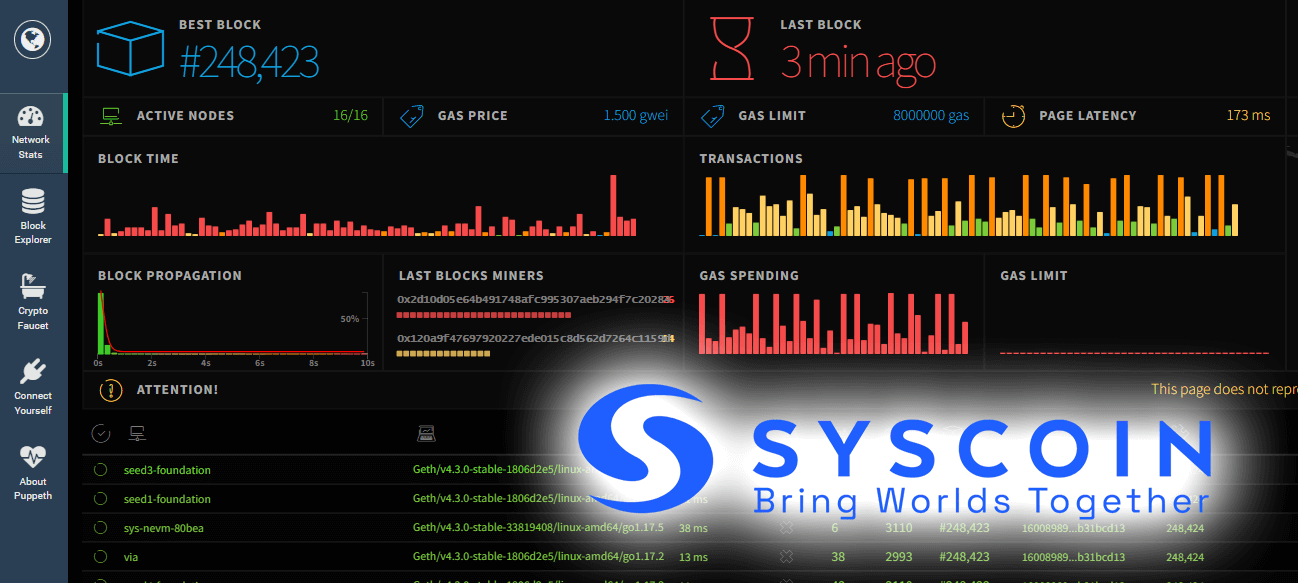Screen dimensions: 1298x583
Task: Click the Transactions bar chart
Action: pyautogui.click(x=969, y=206)
